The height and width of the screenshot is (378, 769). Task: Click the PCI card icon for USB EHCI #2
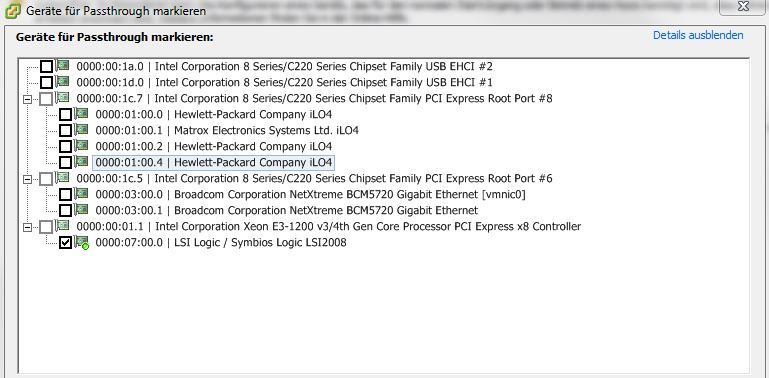(x=63, y=66)
